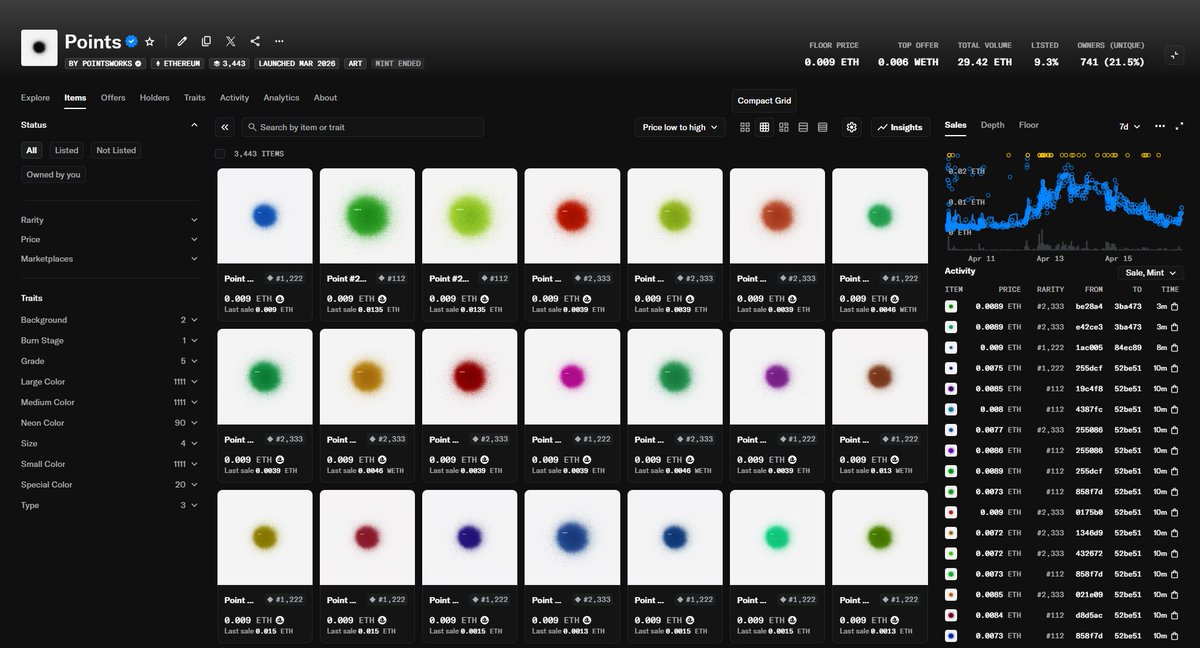
Task: Open the BY POINTSWORKS creator link
Action: point(105,63)
